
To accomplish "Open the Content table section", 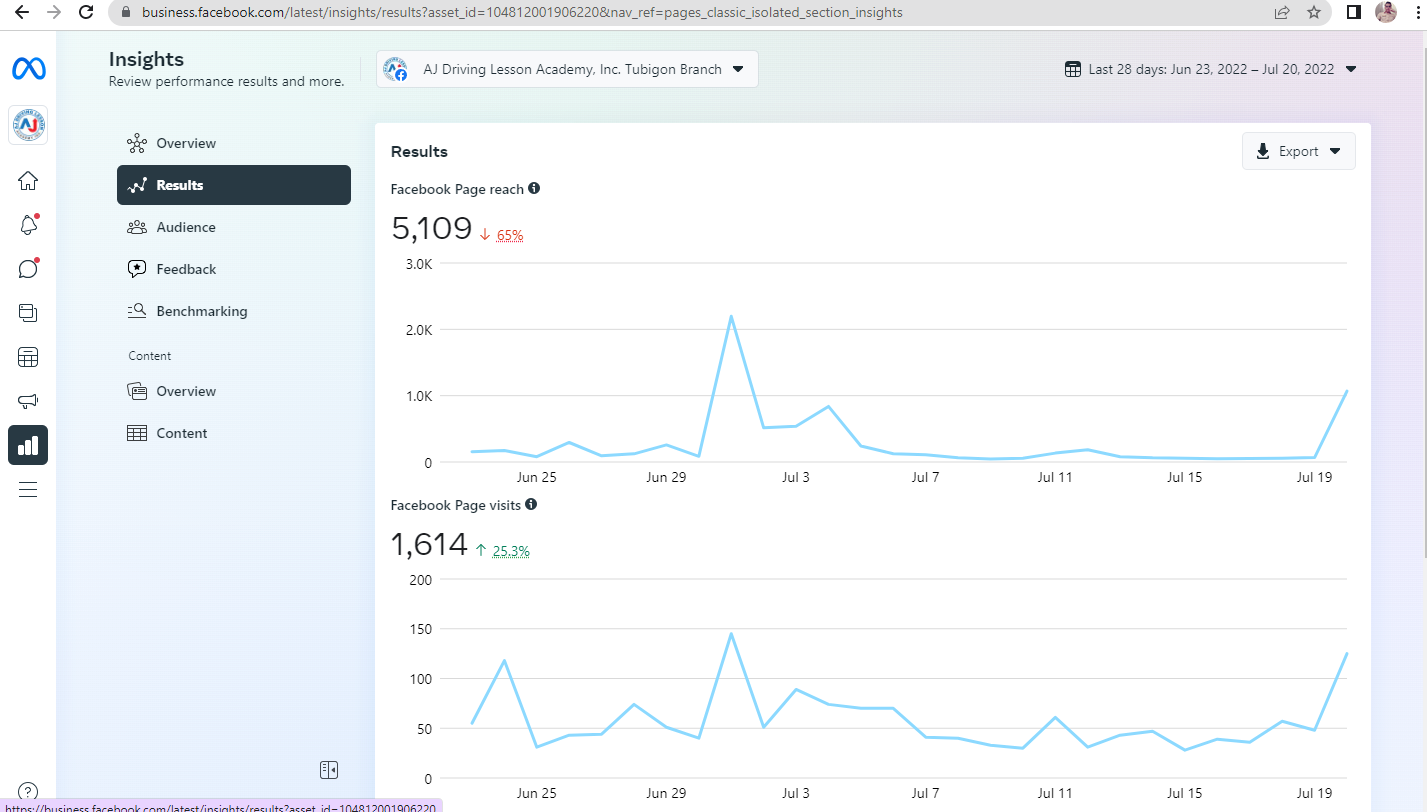I will (234, 433).
